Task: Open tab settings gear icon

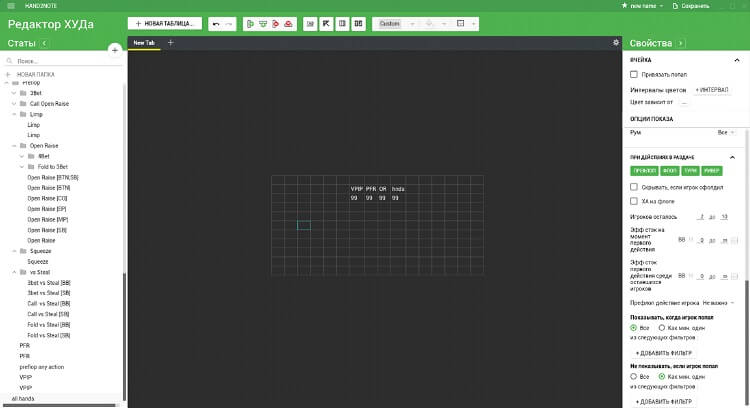Action: pyautogui.click(x=616, y=43)
